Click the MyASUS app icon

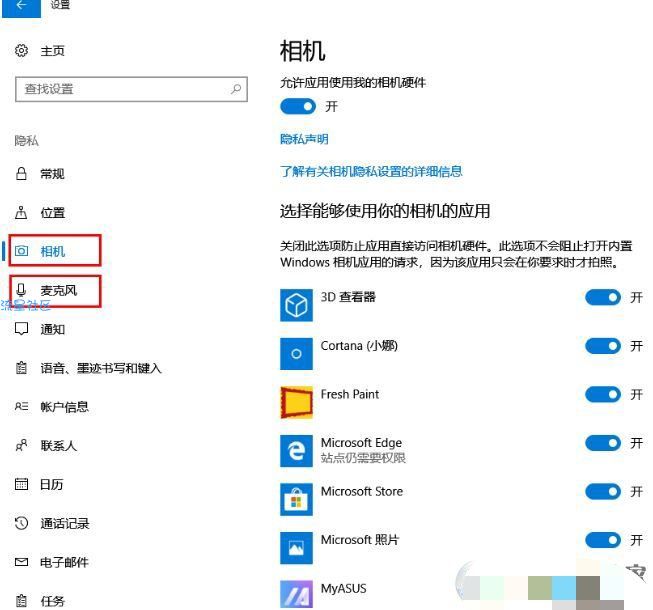[296, 595]
